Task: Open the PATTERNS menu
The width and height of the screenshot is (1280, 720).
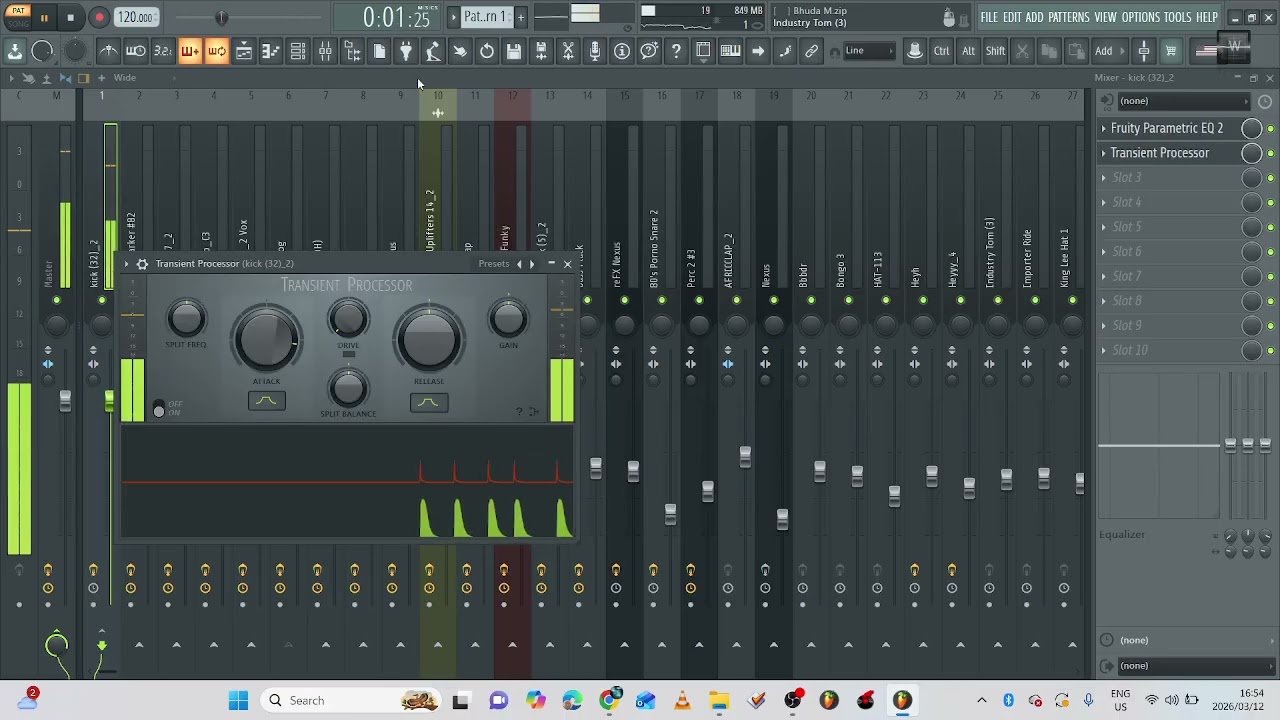Action: (1068, 17)
